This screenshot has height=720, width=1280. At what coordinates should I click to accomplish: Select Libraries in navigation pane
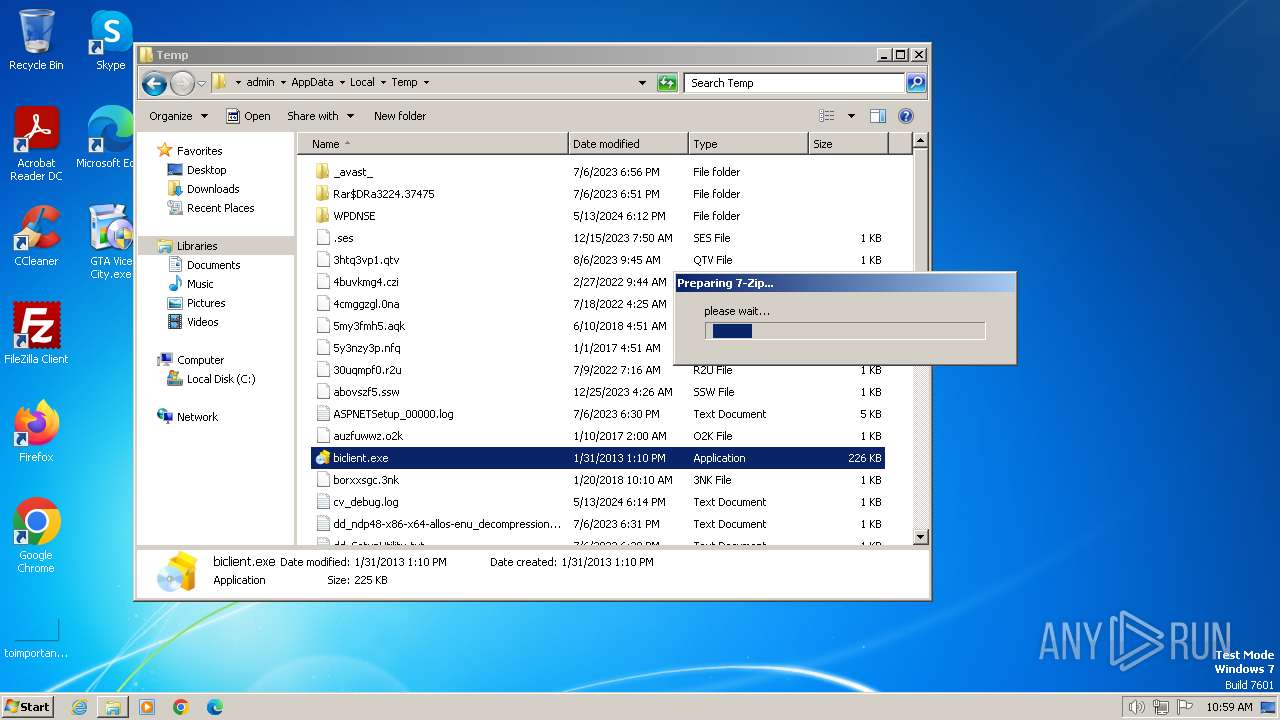pyautogui.click(x=197, y=246)
